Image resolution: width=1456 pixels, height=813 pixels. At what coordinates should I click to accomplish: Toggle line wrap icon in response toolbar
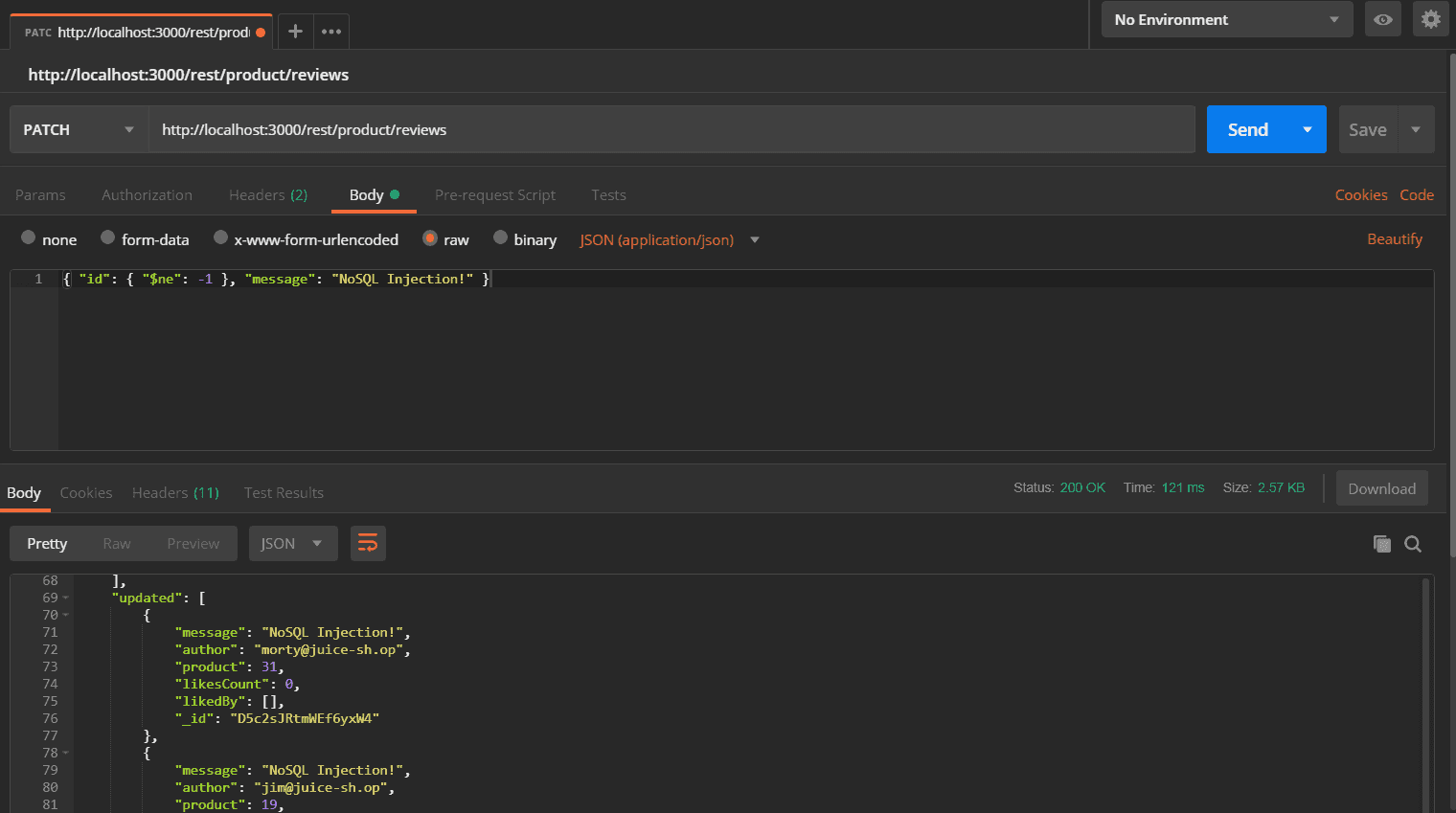pos(368,544)
